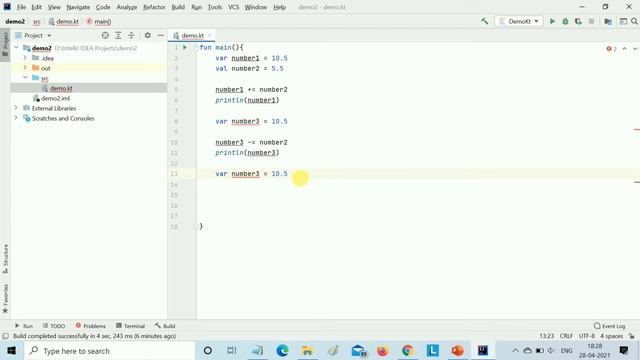Click the Windows Start button
The height and width of the screenshot is (360, 640).
click(x=11, y=351)
